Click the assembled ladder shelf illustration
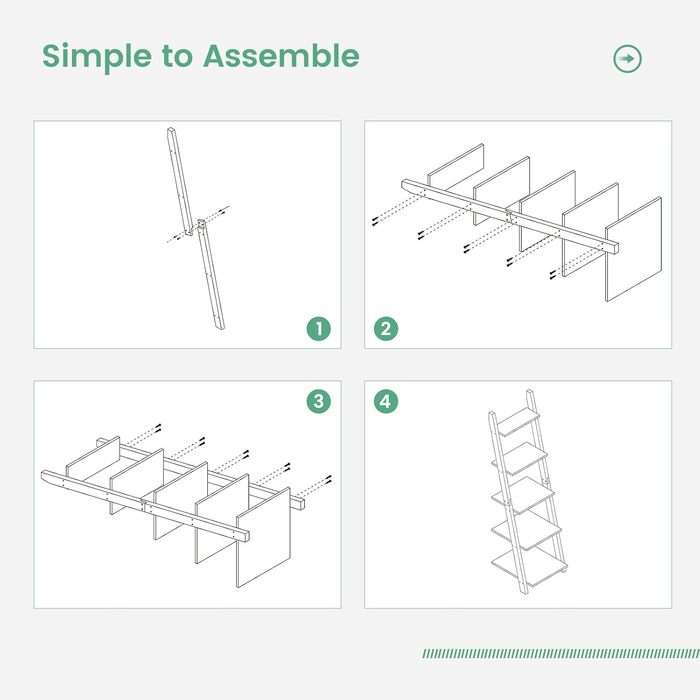 [526, 497]
